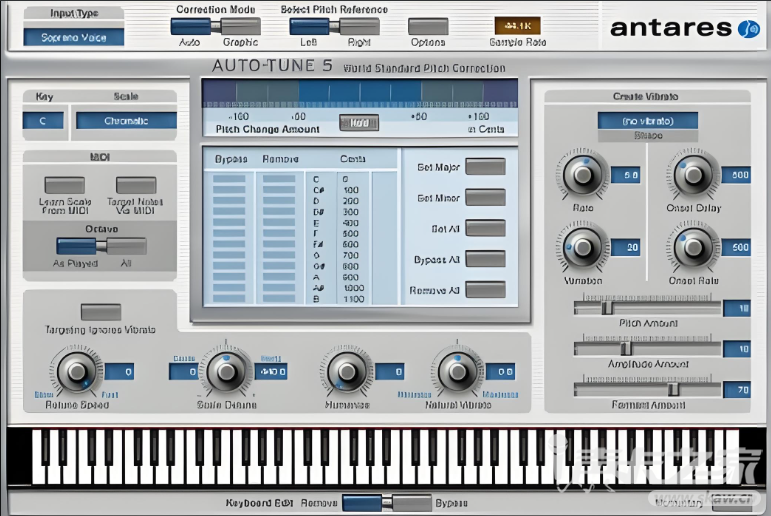Click the vibrato Variation knob

583,247
